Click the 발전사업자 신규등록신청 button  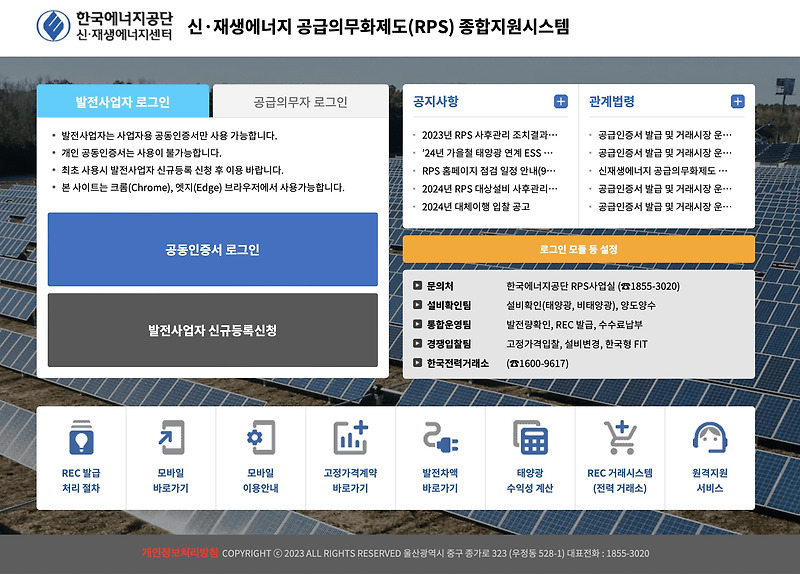click(x=213, y=330)
